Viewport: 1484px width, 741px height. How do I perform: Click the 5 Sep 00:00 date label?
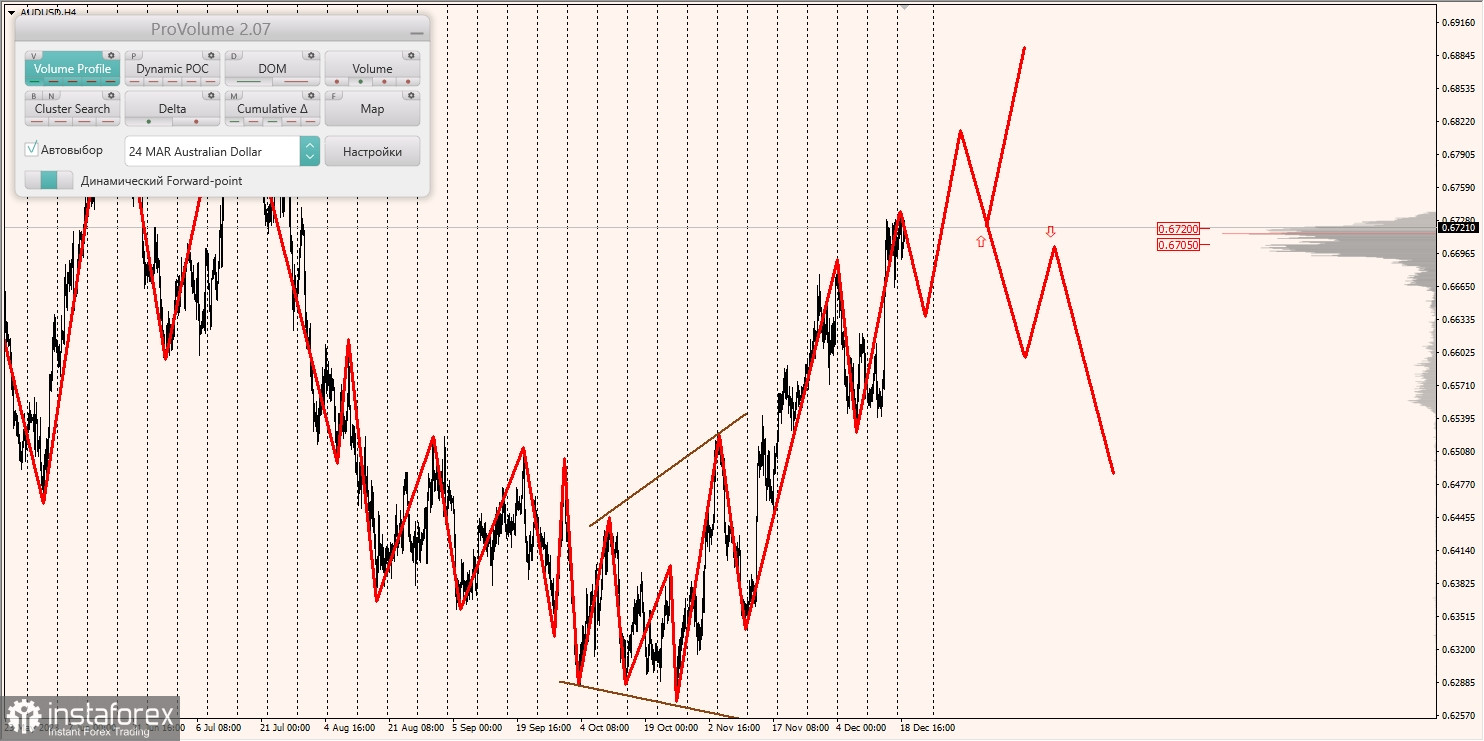[x=477, y=728]
